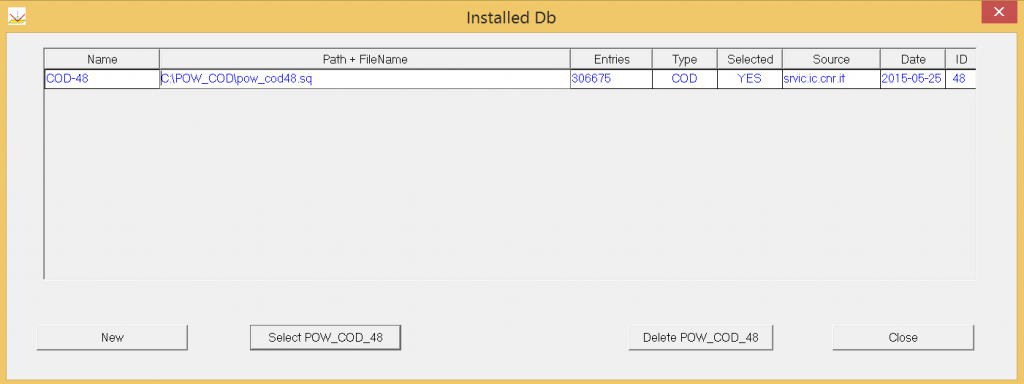
Task: Click the YES selected cell
Action: coord(750,78)
